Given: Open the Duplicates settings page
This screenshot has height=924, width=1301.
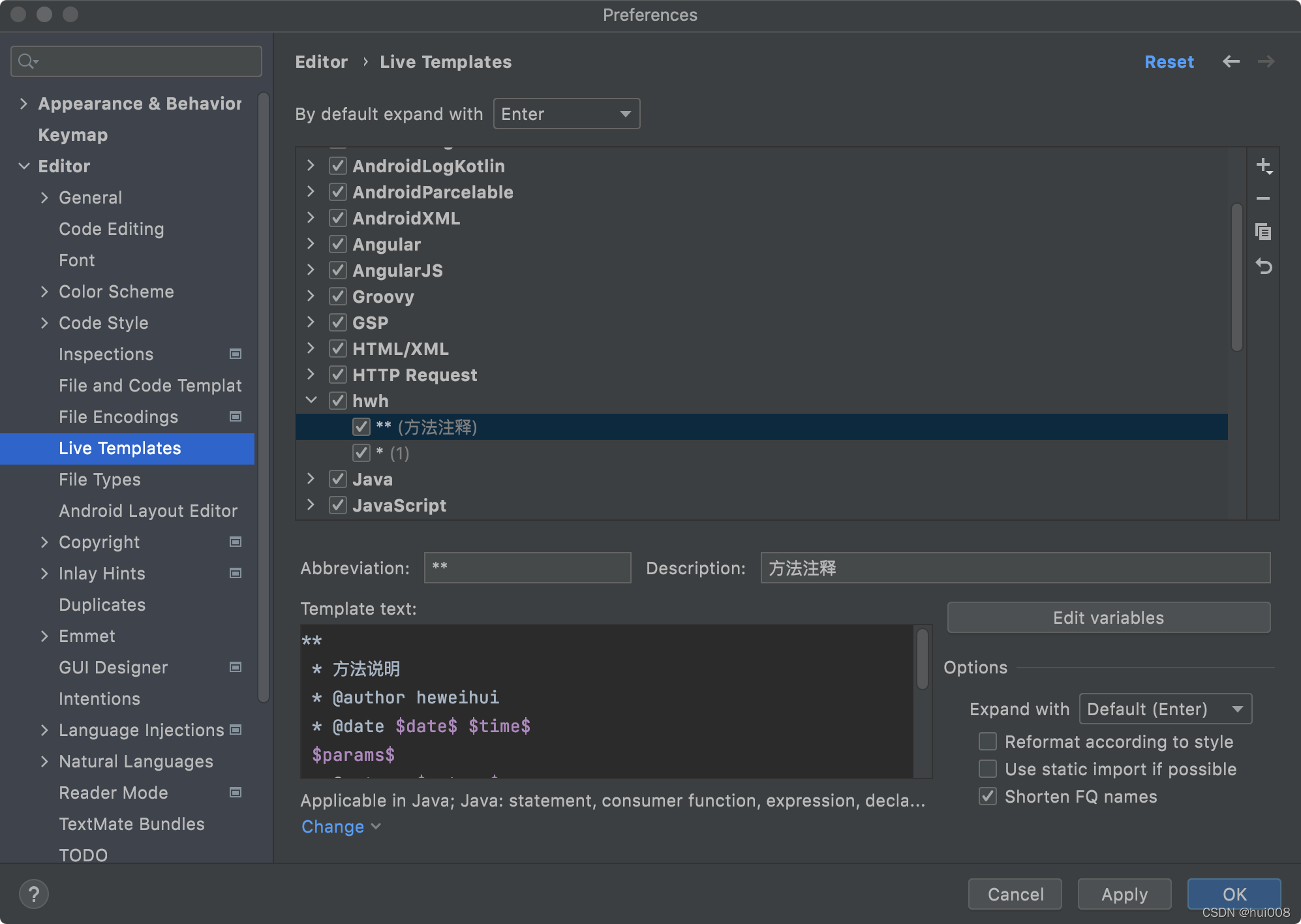Looking at the screenshot, I should (x=102, y=604).
